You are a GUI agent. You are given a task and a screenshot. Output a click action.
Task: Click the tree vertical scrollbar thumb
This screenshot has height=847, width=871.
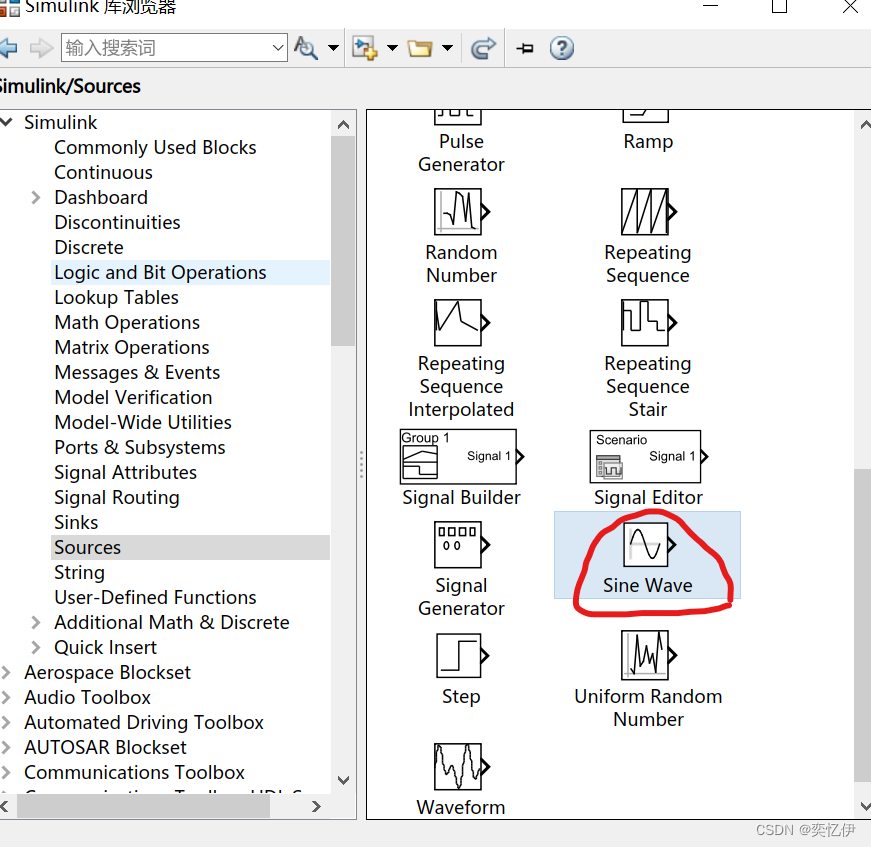(x=343, y=242)
